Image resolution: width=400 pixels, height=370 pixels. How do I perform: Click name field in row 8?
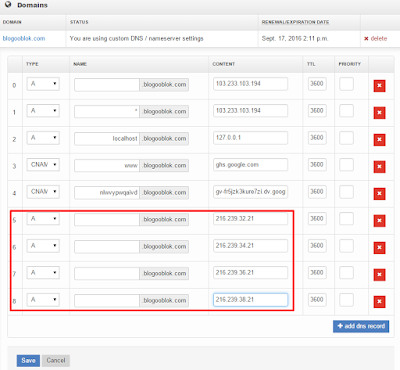(x=107, y=301)
